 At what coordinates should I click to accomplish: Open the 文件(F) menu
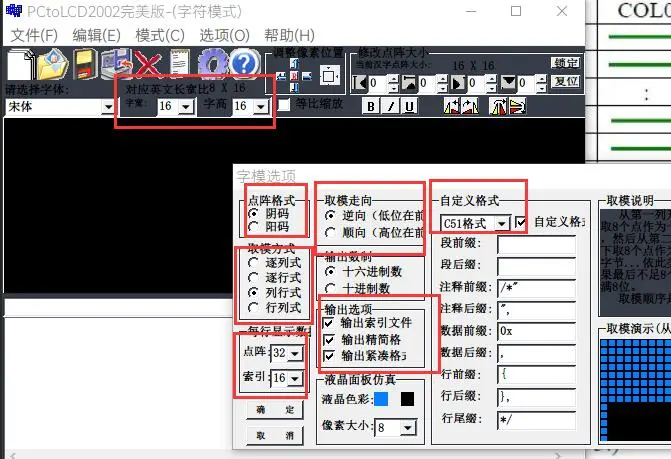pos(33,35)
